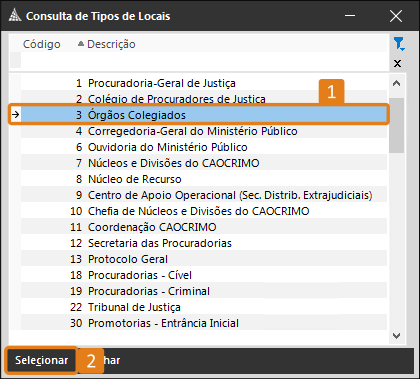Click the application logo in the title bar

[15, 16]
